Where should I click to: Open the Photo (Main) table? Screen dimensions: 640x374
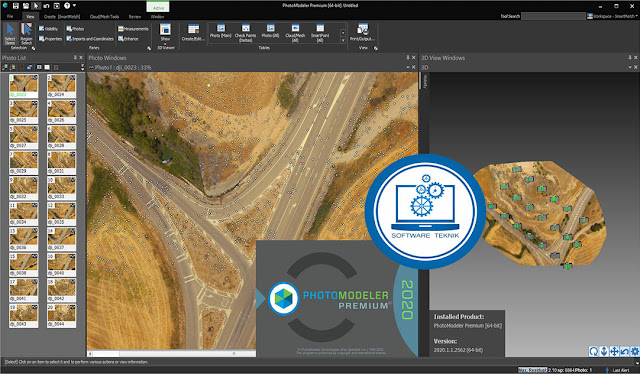pos(221,31)
